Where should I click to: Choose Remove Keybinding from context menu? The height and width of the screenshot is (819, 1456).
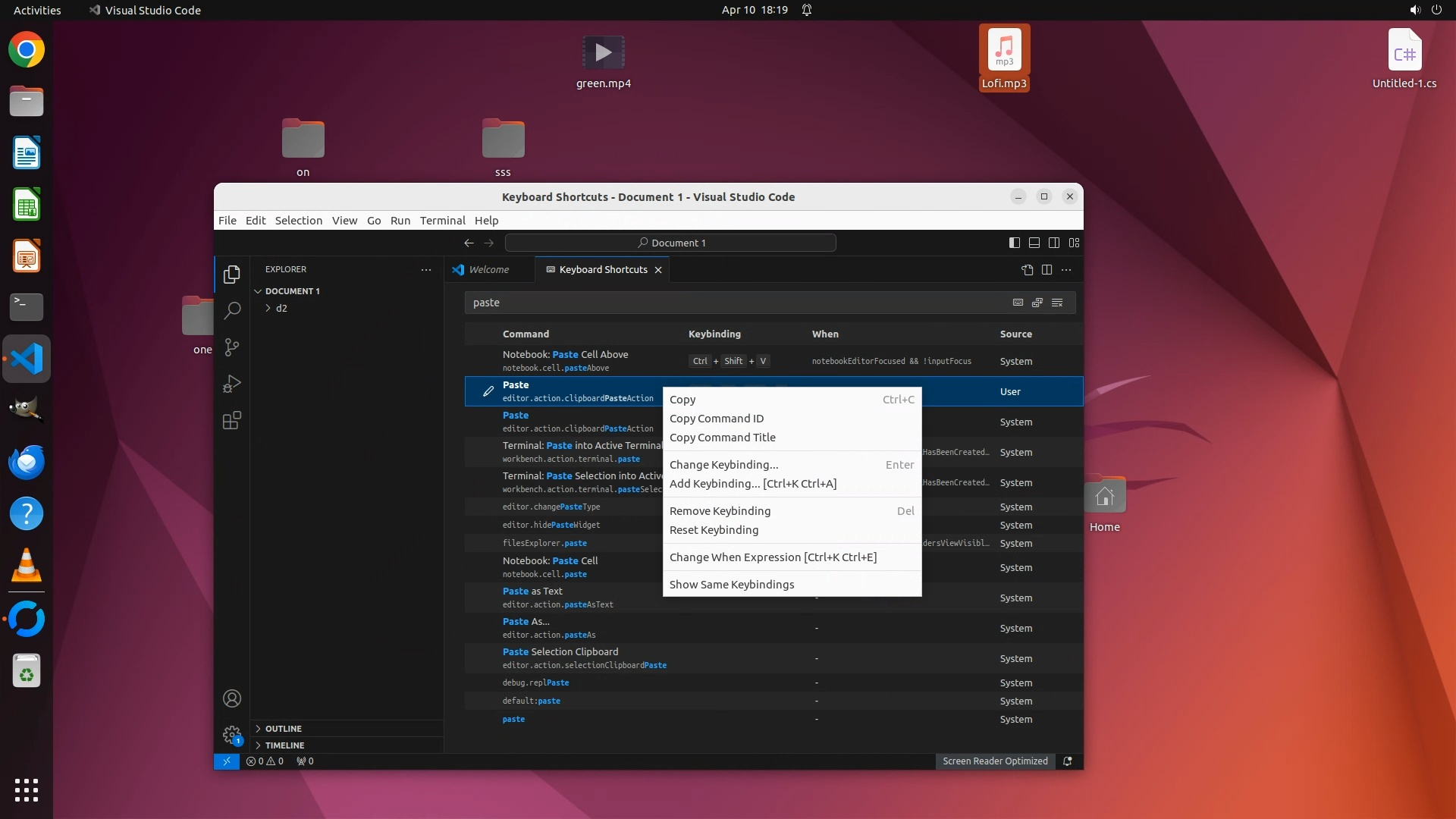(x=719, y=511)
